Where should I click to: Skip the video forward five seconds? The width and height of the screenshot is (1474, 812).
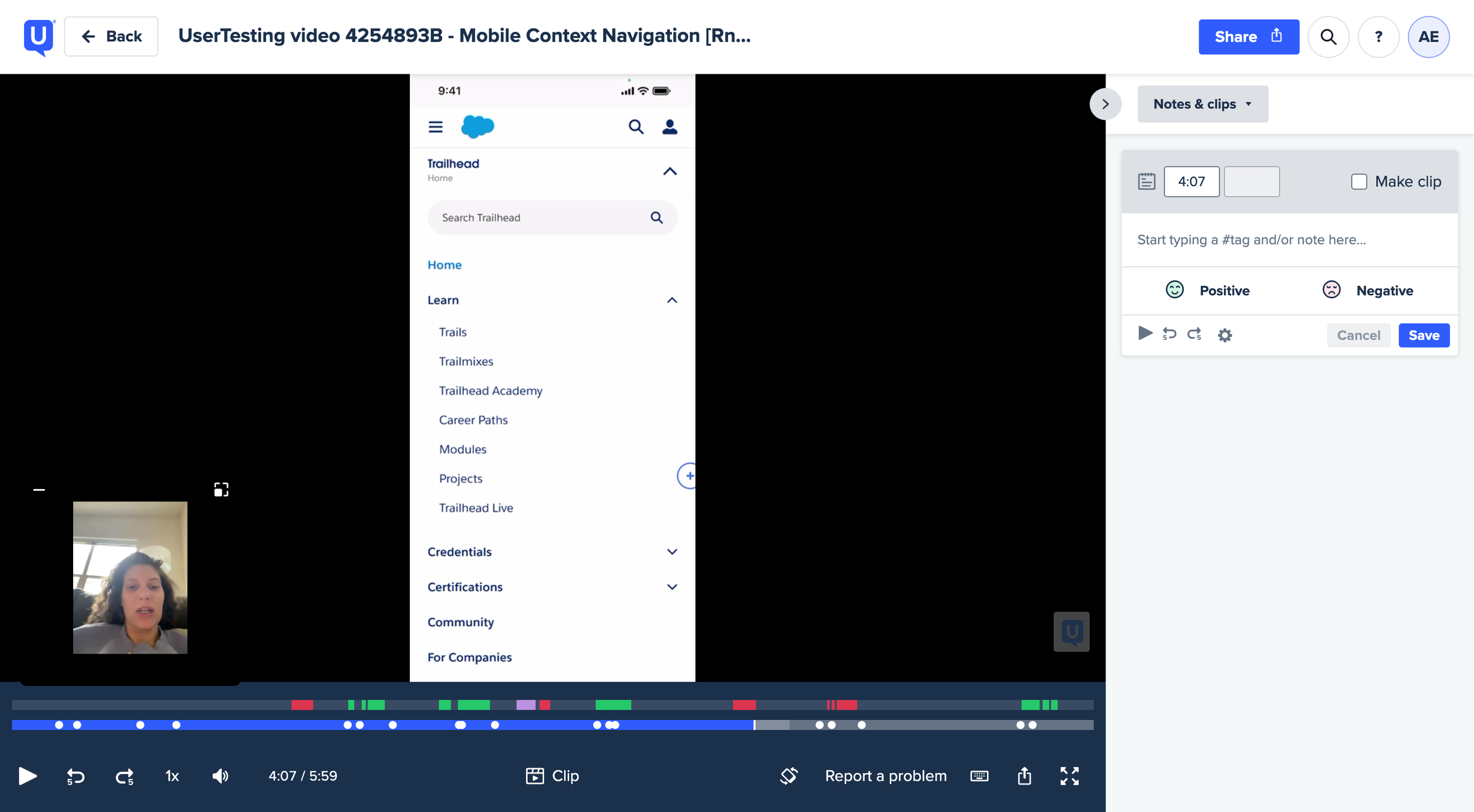point(124,777)
